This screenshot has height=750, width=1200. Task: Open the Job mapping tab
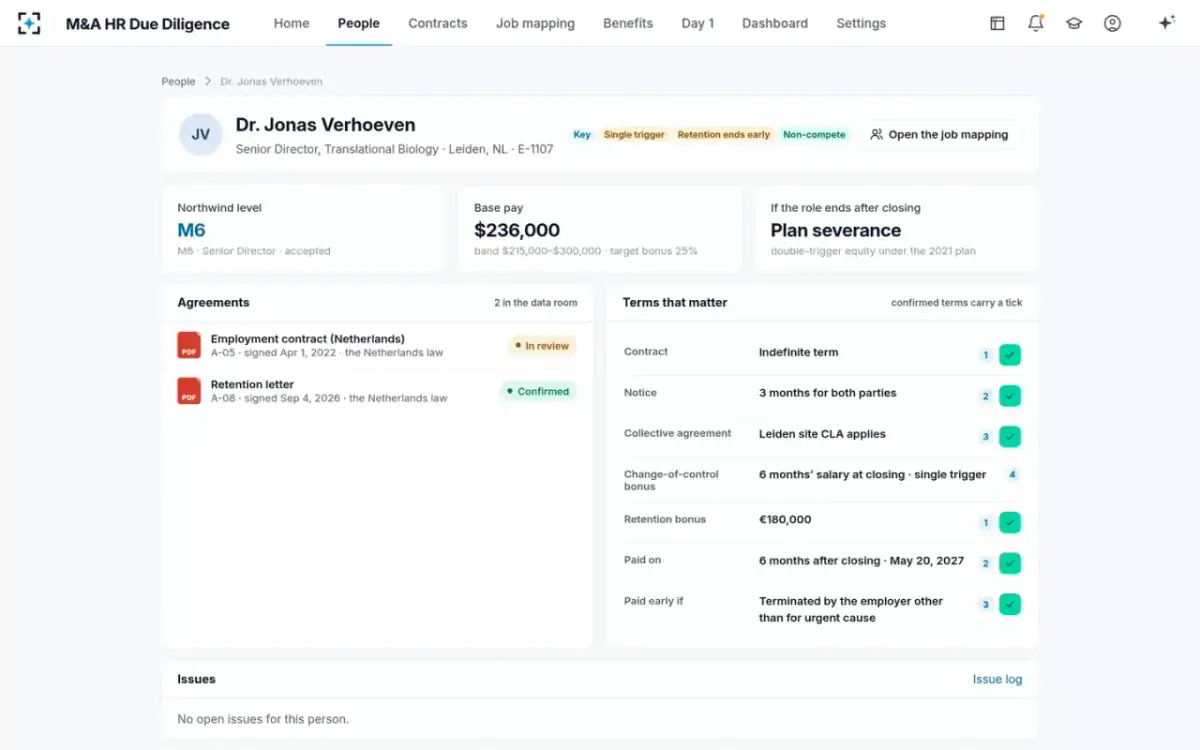click(x=535, y=23)
